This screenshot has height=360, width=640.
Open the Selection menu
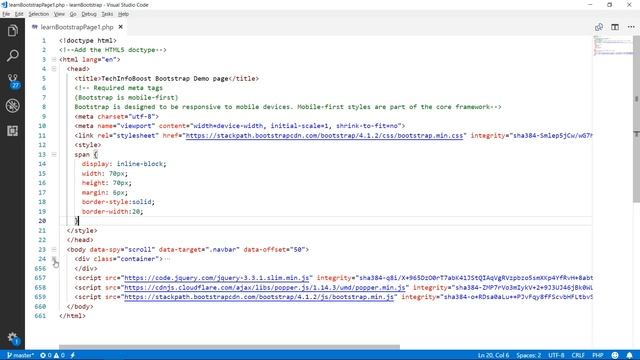click(38, 14)
